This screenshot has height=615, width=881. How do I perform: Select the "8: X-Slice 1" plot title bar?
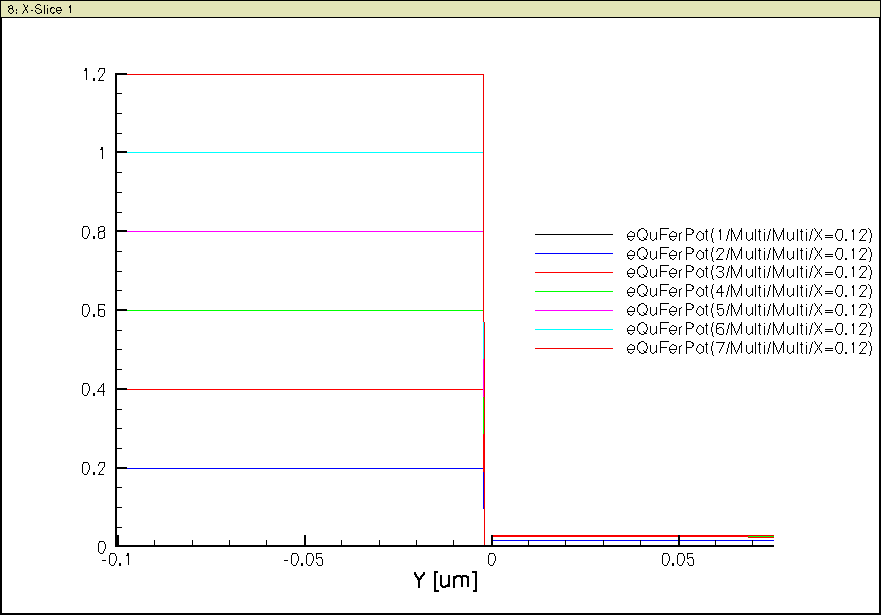440,9
